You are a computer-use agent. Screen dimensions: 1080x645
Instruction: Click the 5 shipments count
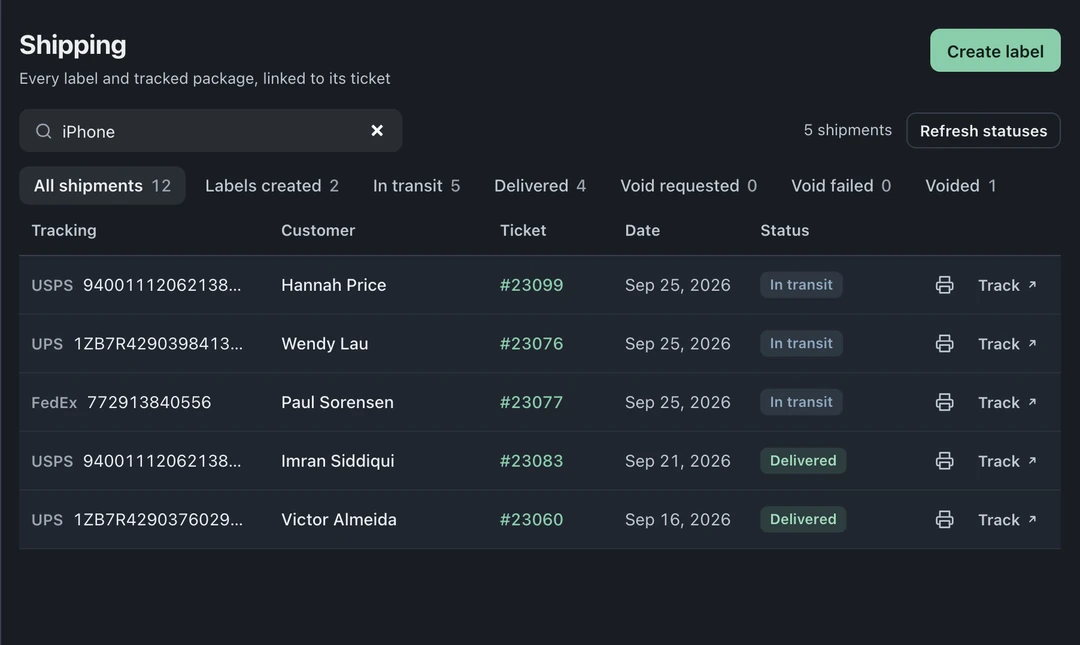tap(847, 130)
